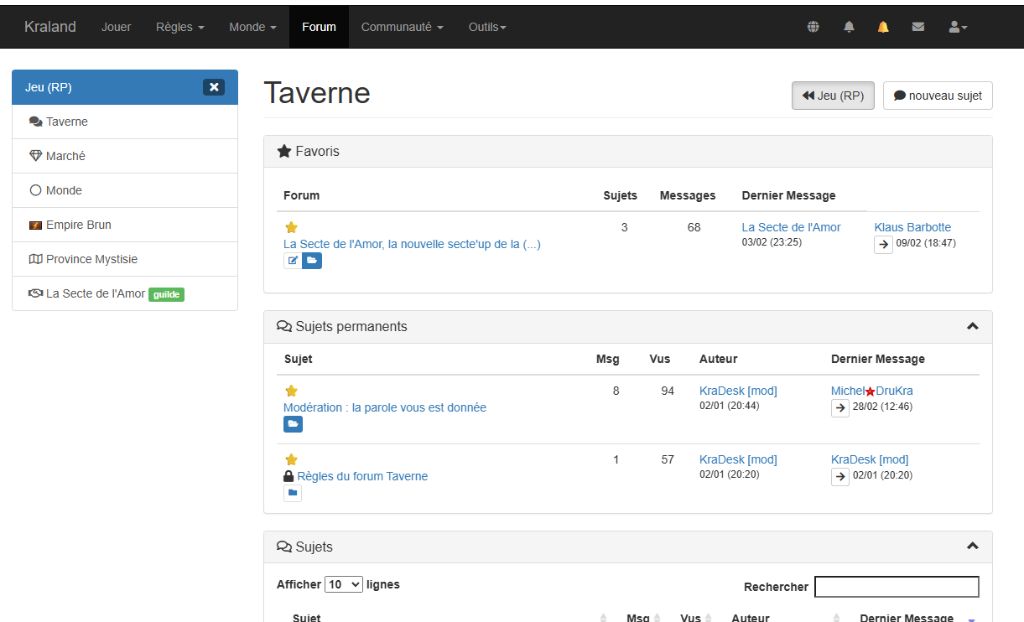Click the small folder icon under Règles du forum Taverne
The image size is (1024, 622).
(292, 493)
